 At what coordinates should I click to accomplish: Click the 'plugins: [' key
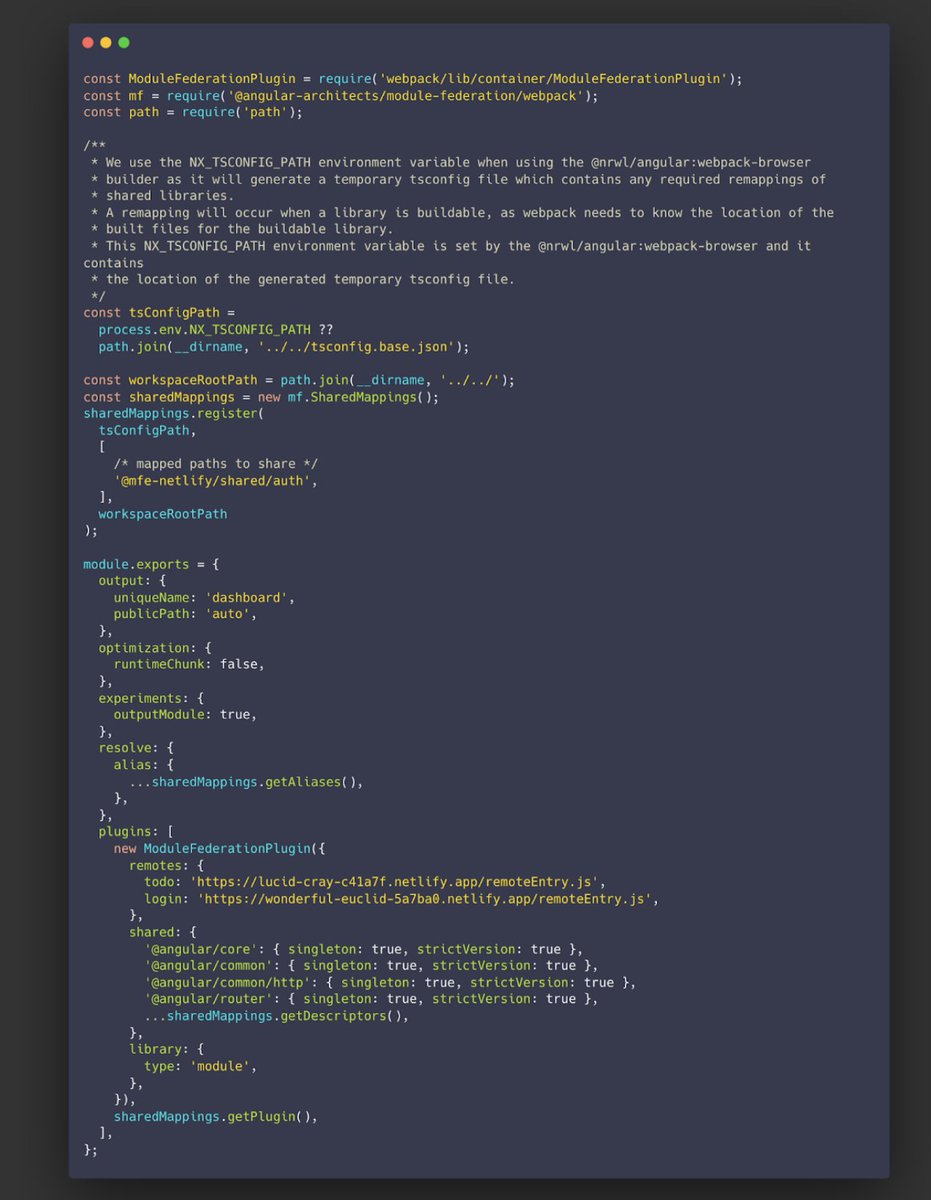[136, 832]
